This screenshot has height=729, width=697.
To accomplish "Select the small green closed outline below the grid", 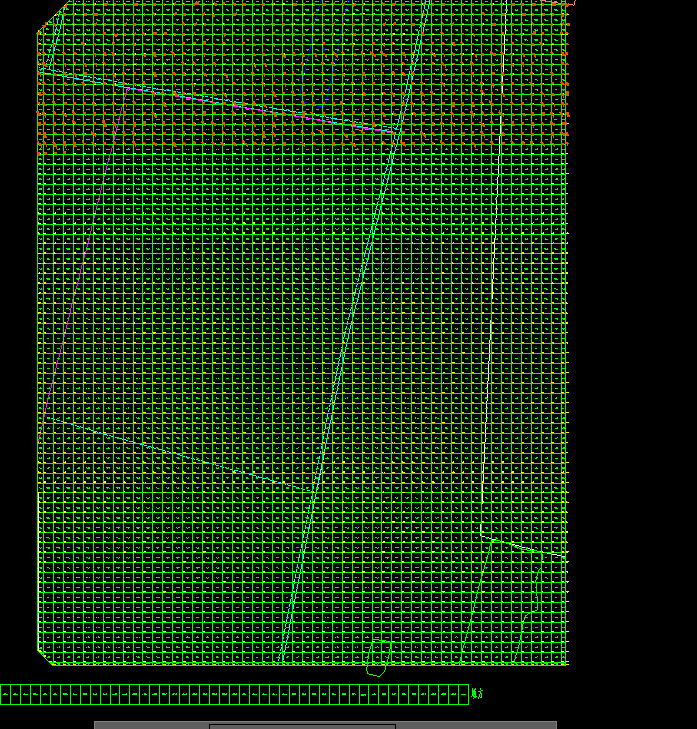I will click(x=378, y=659).
